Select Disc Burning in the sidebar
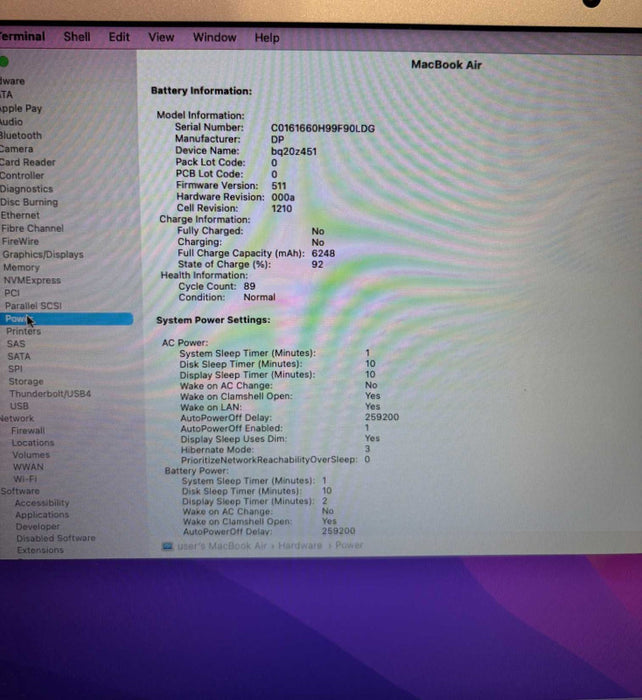Image resolution: width=642 pixels, height=700 pixels. click(29, 202)
